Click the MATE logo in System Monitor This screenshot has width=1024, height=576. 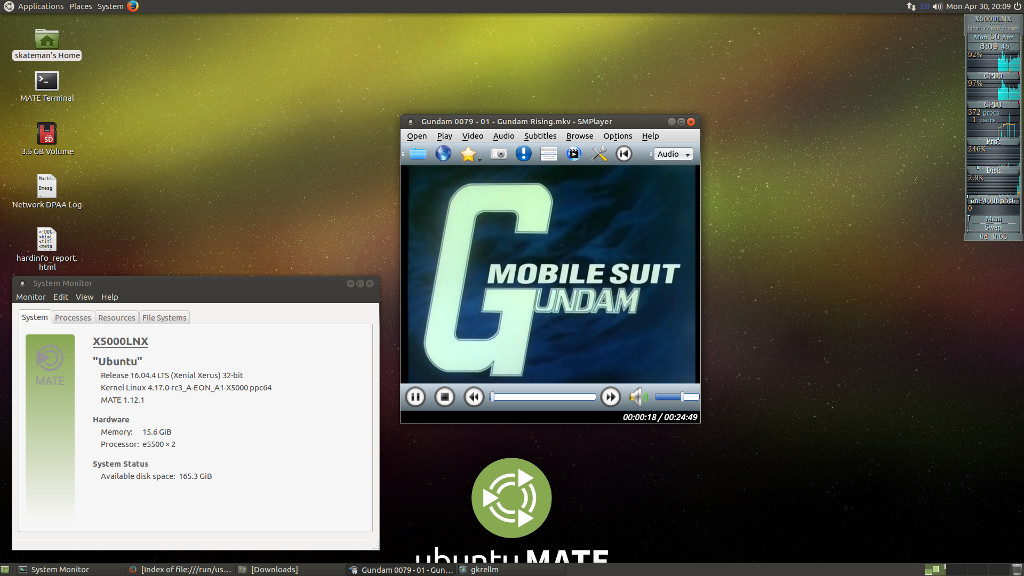(50, 366)
